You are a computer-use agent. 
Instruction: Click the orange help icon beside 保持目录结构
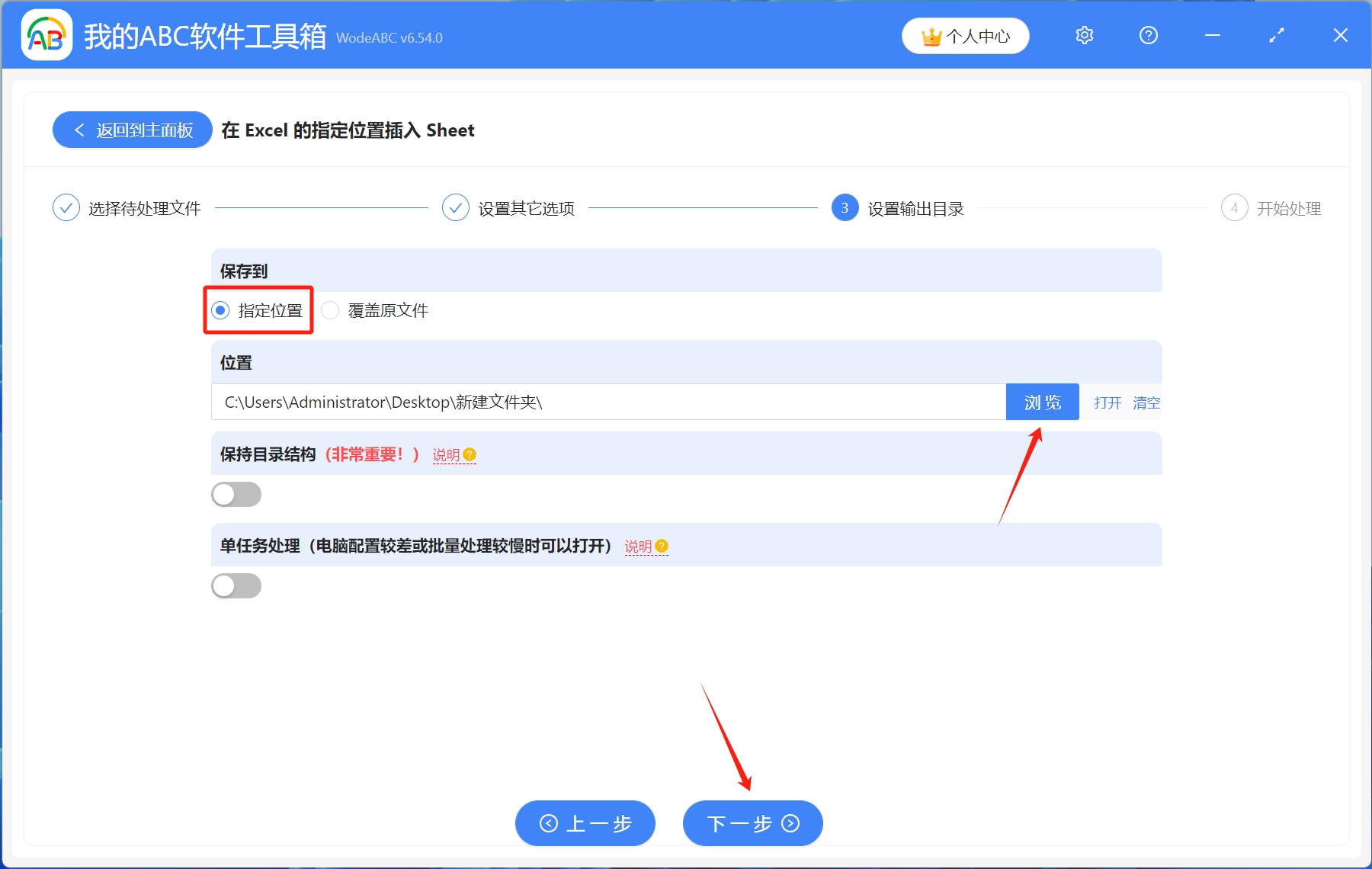click(x=470, y=455)
